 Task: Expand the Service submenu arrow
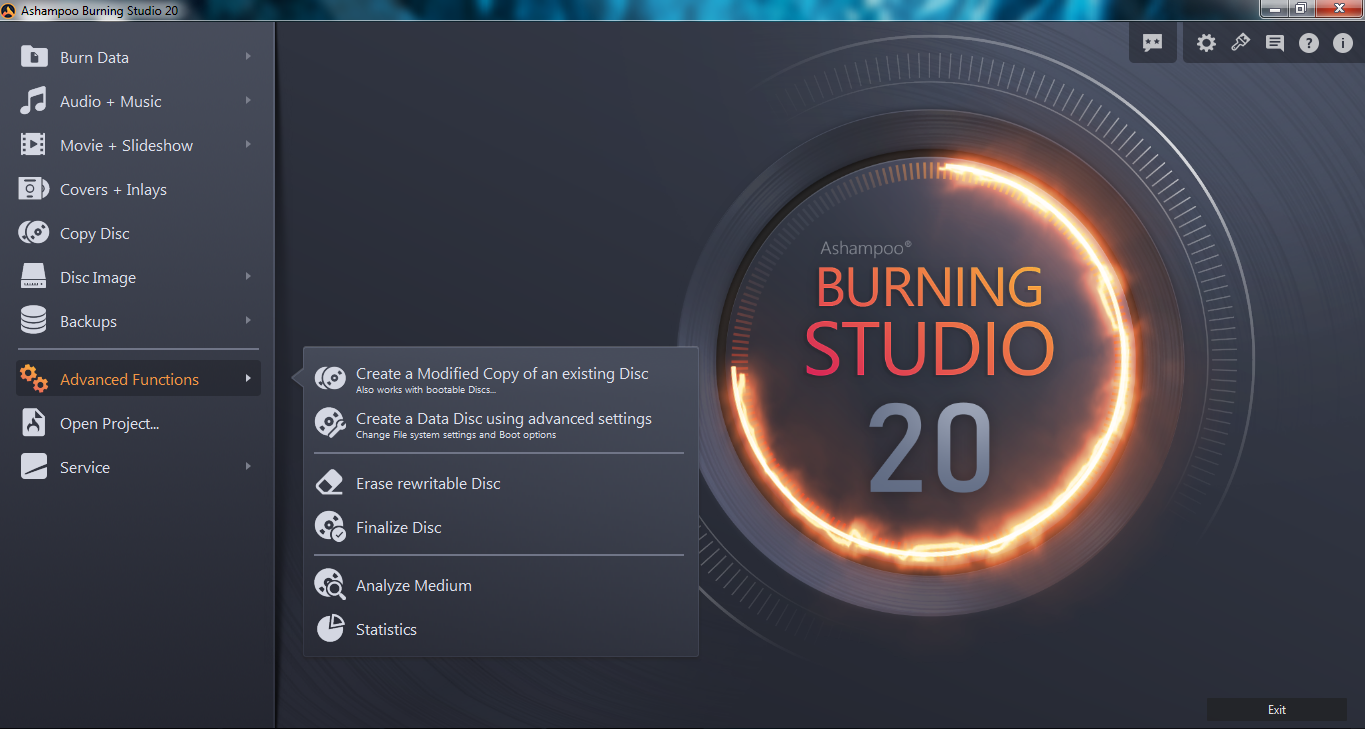[x=248, y=467]
